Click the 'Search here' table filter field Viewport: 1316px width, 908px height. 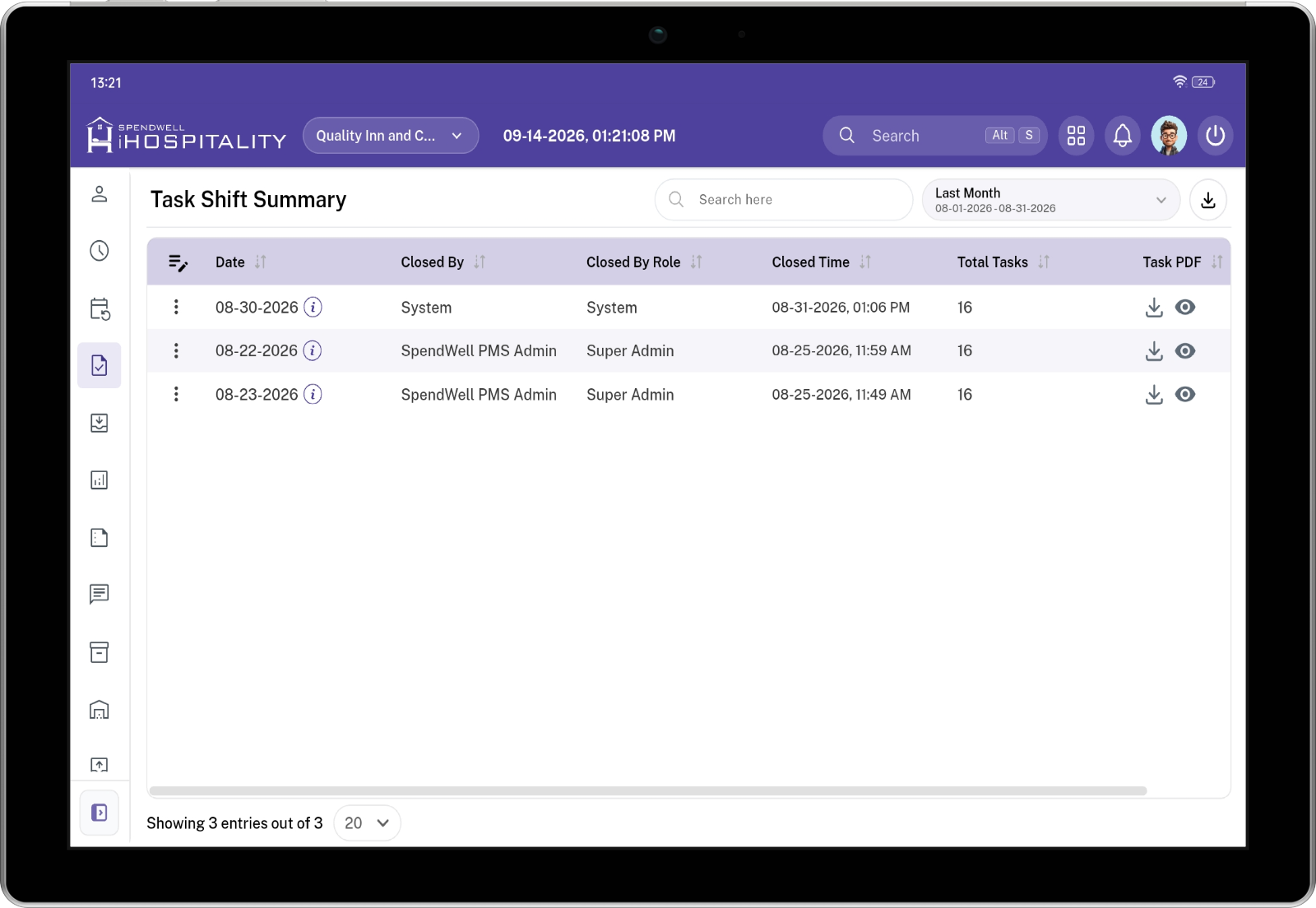point(784,200)
